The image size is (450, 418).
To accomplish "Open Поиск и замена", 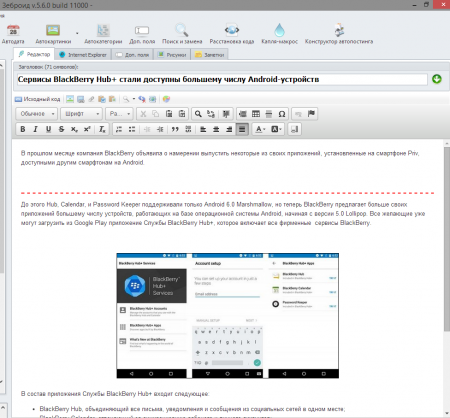I will (182, 34).
